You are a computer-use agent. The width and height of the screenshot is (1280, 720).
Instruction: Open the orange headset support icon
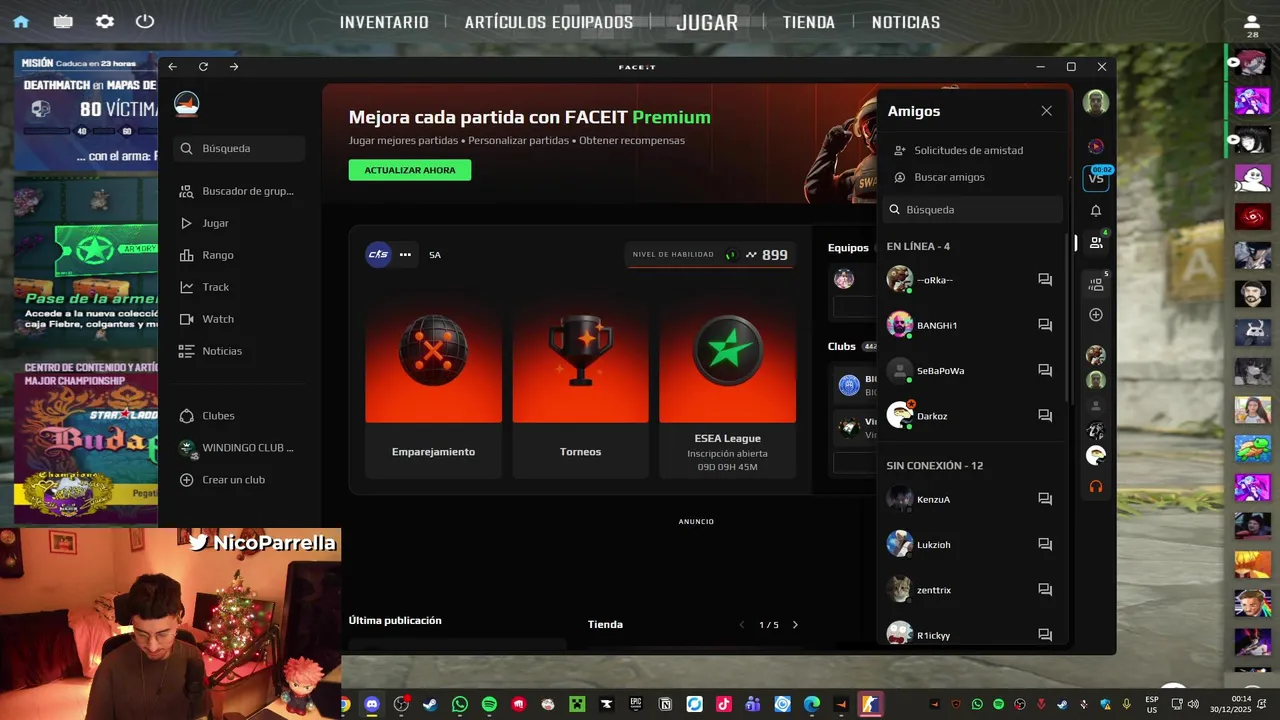(1096, 486)
